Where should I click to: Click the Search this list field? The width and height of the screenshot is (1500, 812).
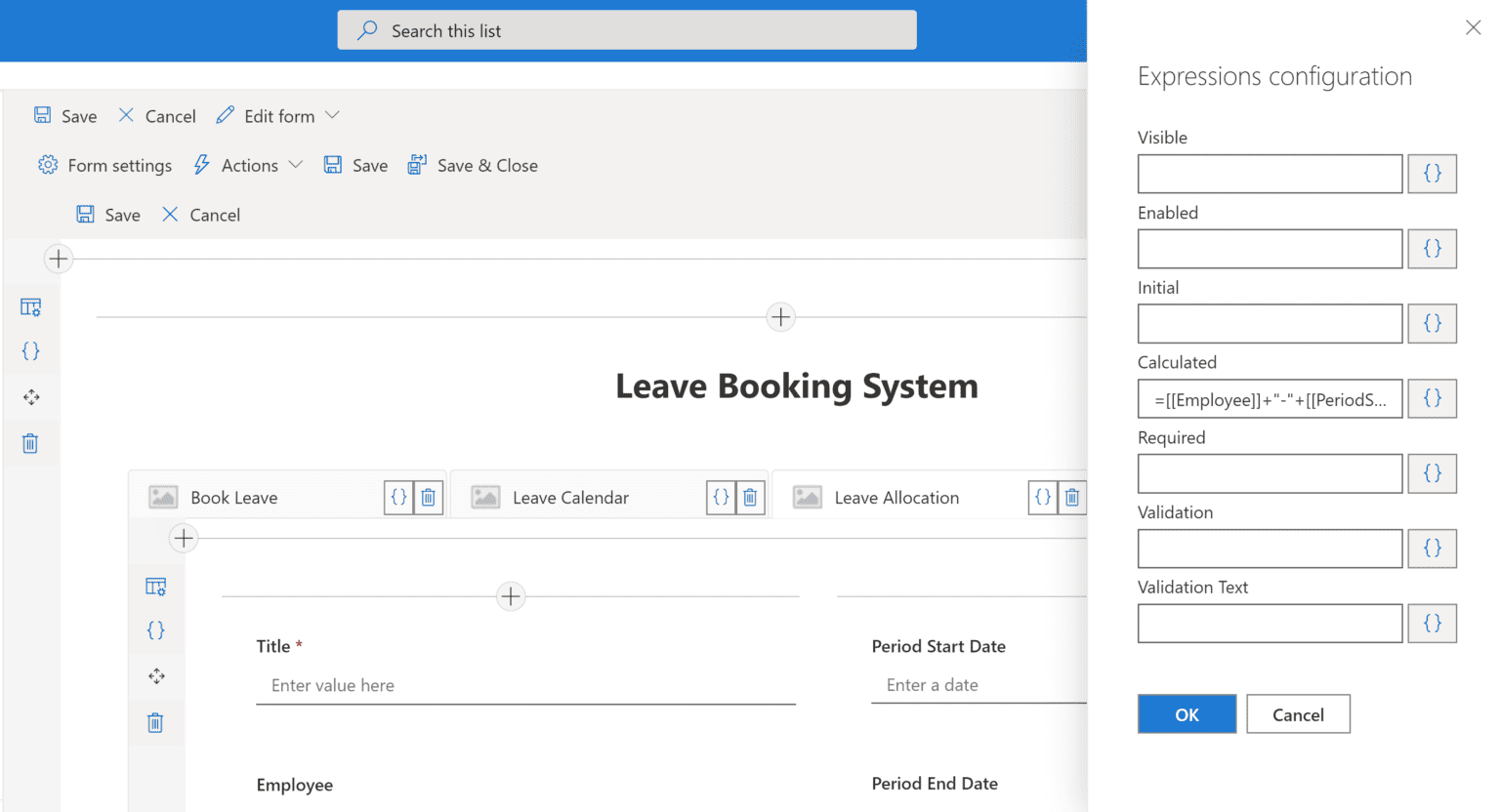pyautogui.click(x=626, y=29)
